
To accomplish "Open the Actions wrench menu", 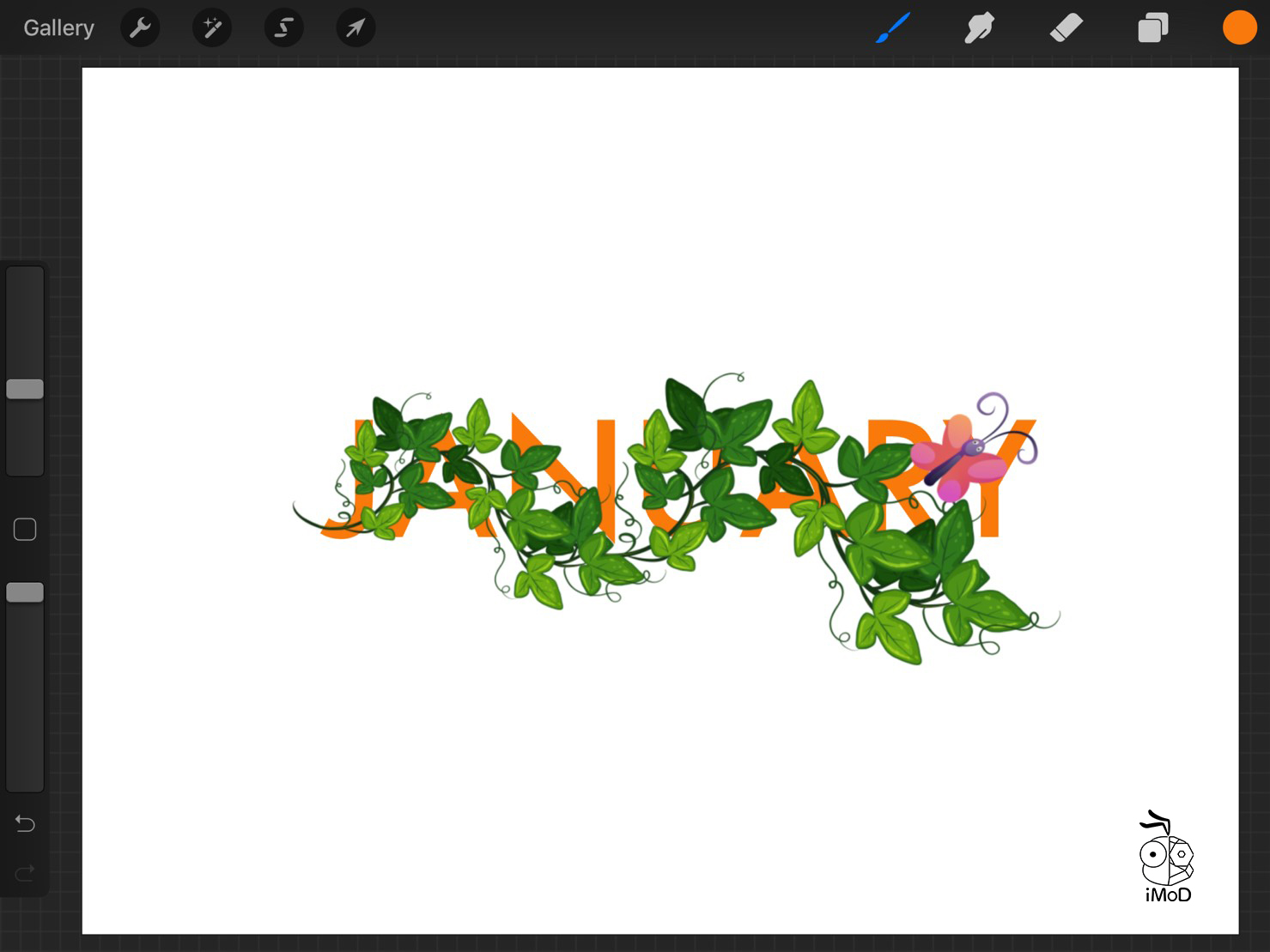I will 140,28.
